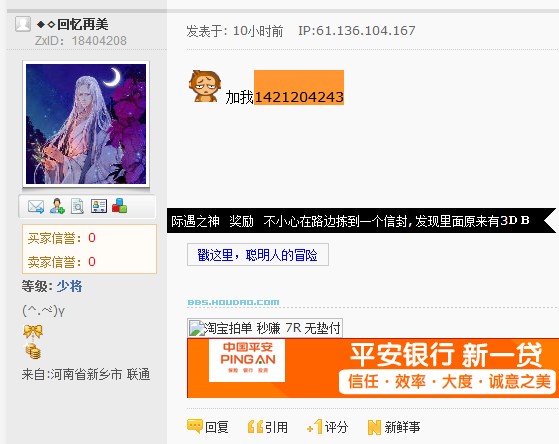
Task: Open the search user posts icon
Action: tap(77, 206)
